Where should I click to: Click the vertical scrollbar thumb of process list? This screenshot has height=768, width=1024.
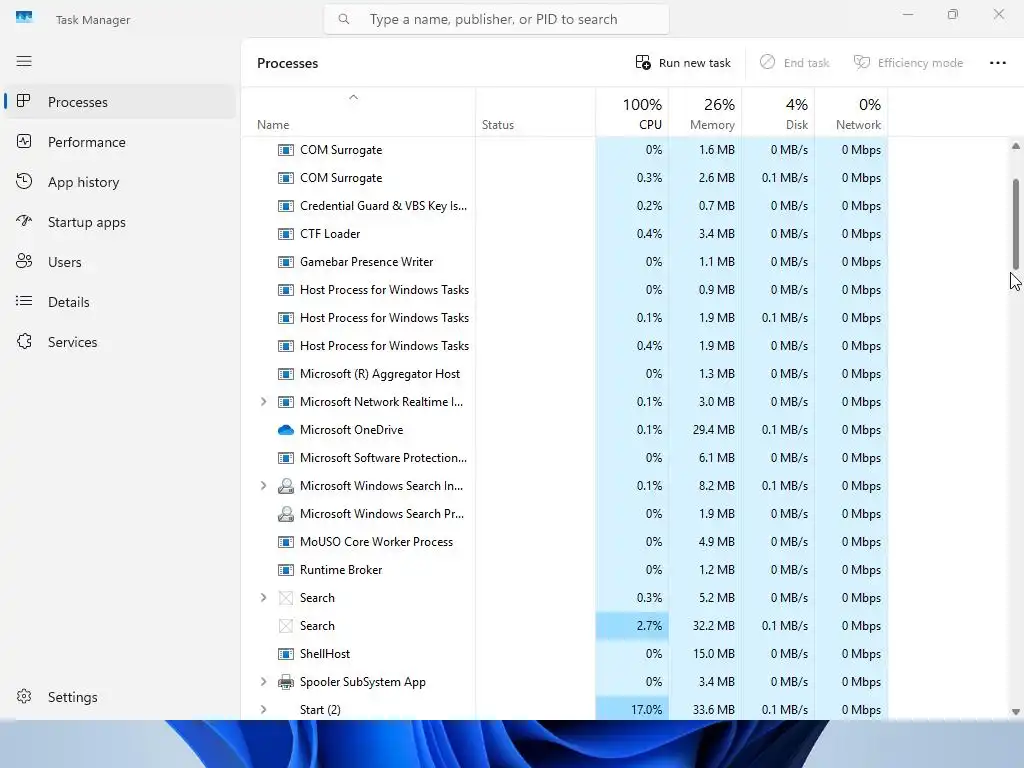coord(1016,223)
